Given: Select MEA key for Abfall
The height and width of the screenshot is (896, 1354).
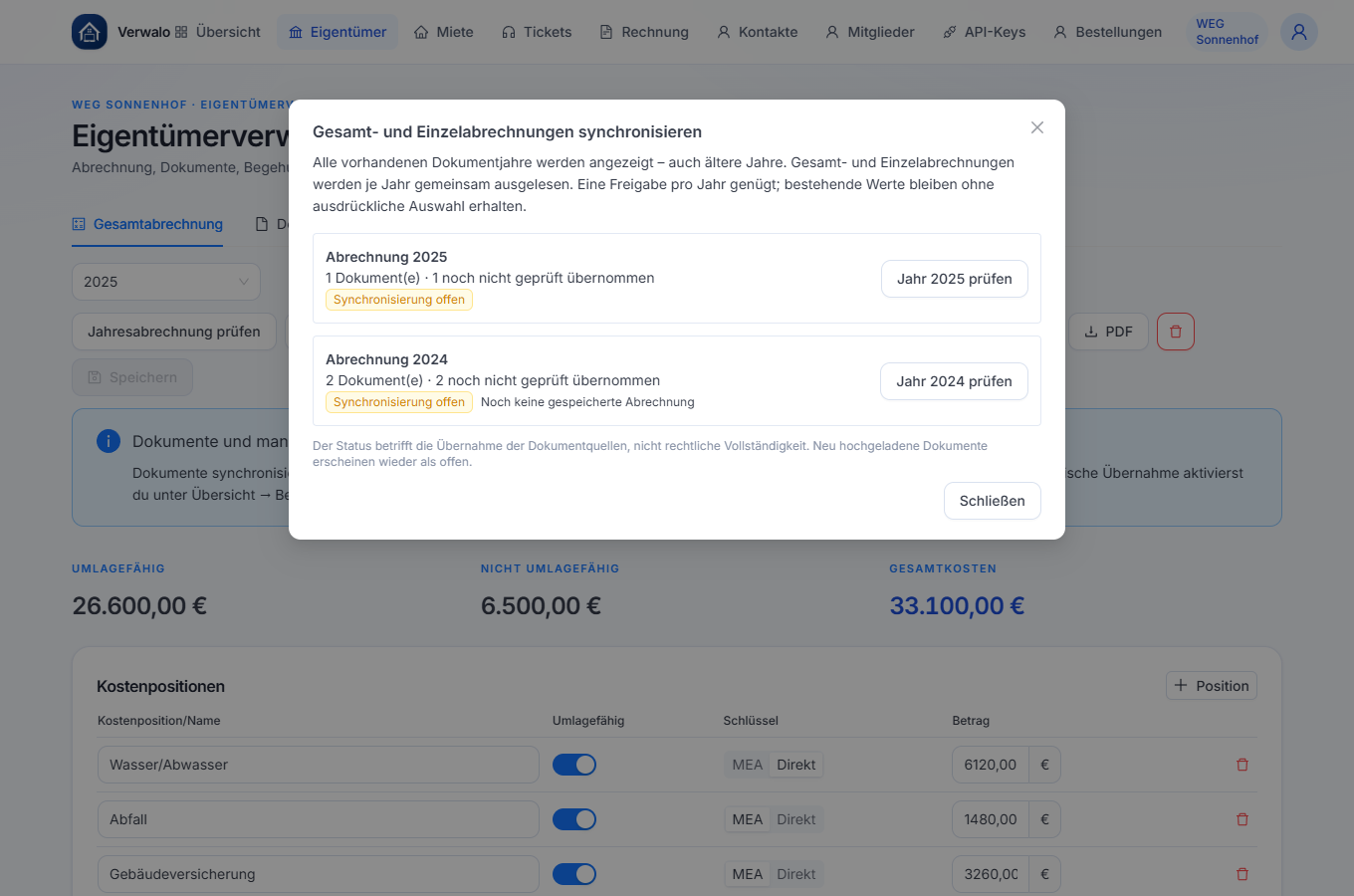Looking at the screenshot, I should [748, 819].
